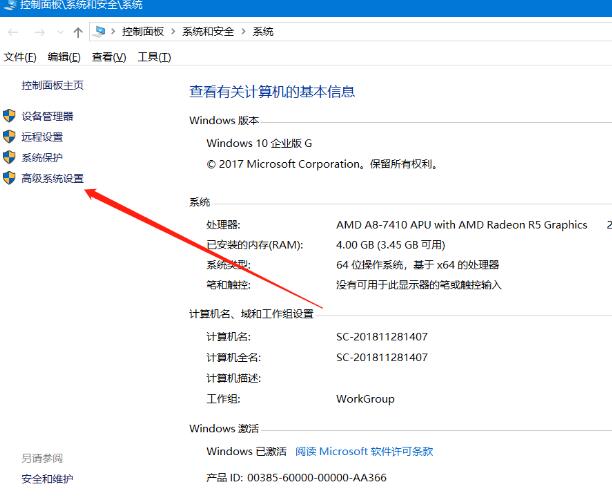Select 系统和安全 breadcrumb segment
Screen dimensions: 612x502
[208, 32]
